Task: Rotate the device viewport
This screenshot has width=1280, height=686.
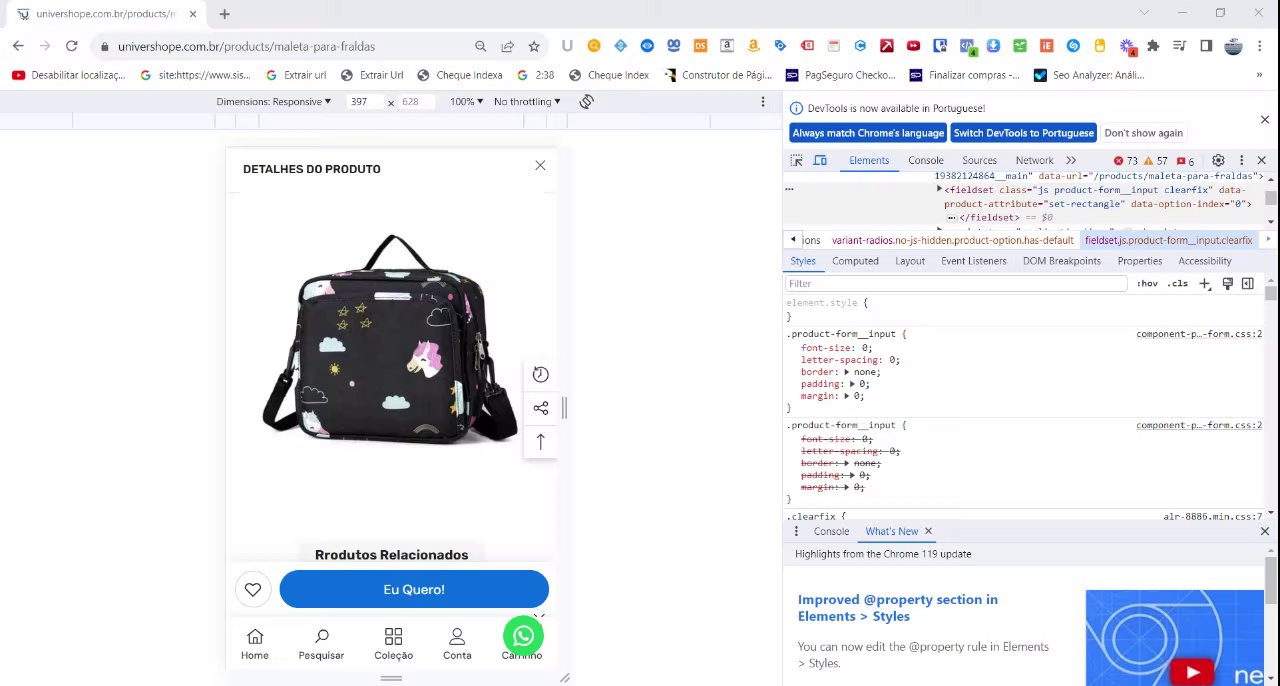Action: [x=587, y=101]
